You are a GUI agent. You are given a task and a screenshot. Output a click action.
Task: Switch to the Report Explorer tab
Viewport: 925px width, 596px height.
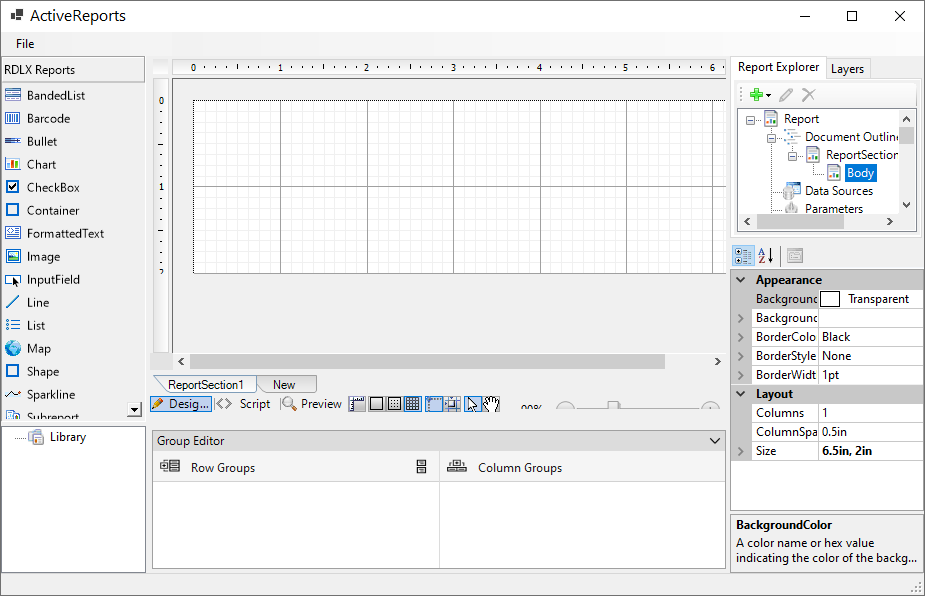click(x=778, y=67)
